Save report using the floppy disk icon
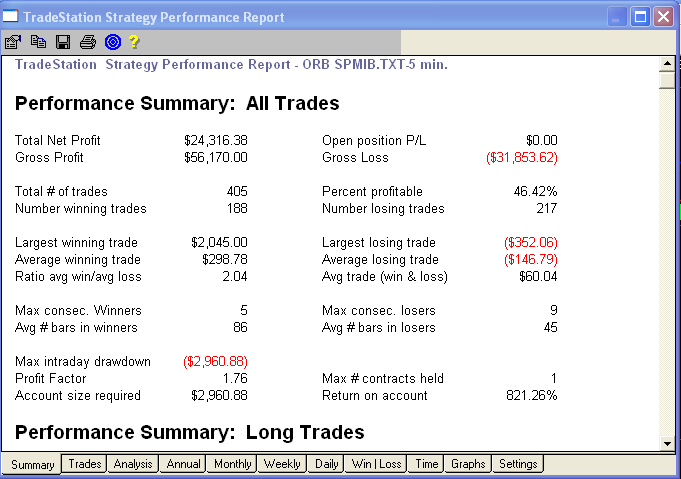 click(x=63, y=42)
